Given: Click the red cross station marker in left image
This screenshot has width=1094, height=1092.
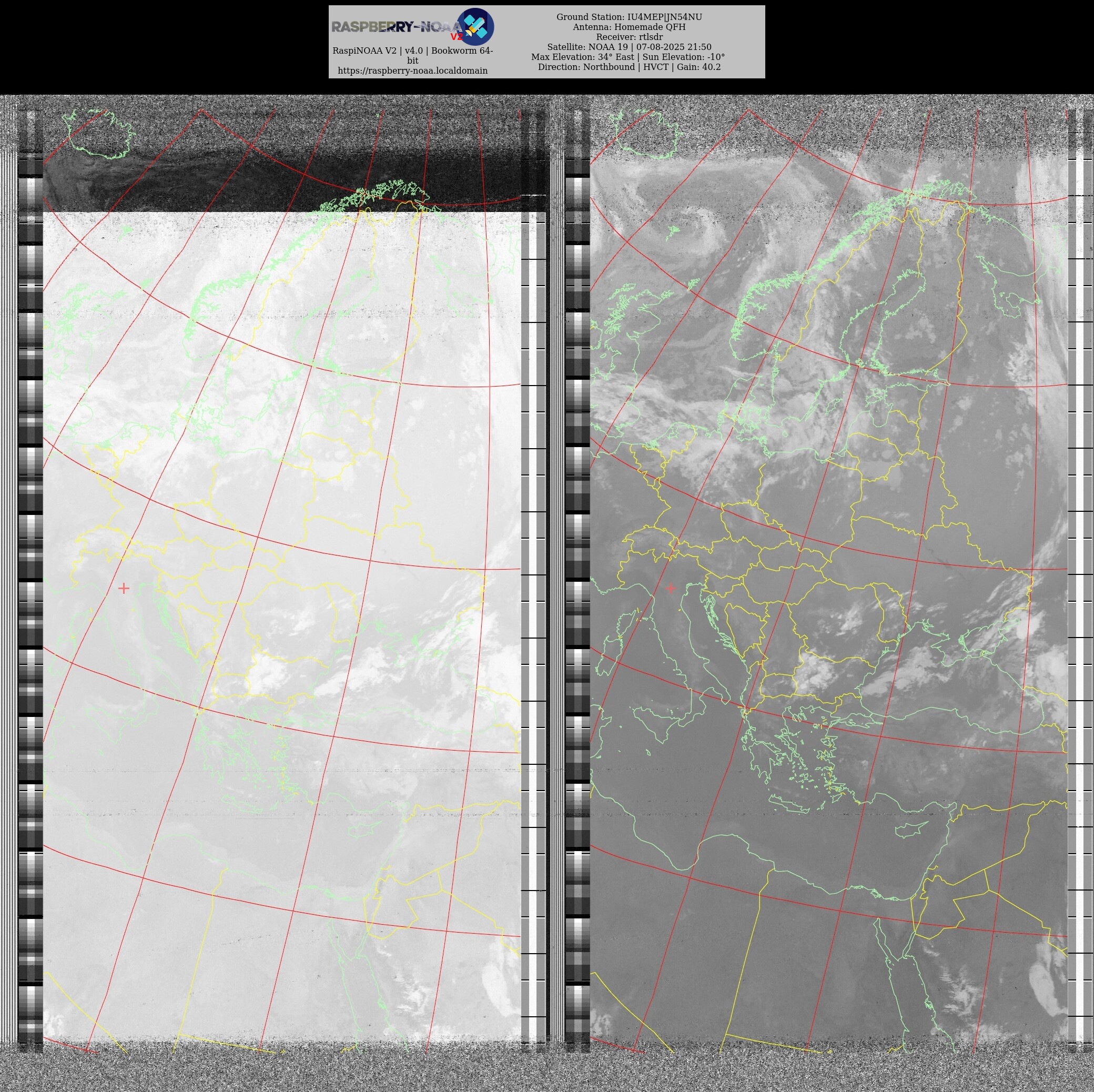Looking at the screenshot, I should tap(124, 588).
